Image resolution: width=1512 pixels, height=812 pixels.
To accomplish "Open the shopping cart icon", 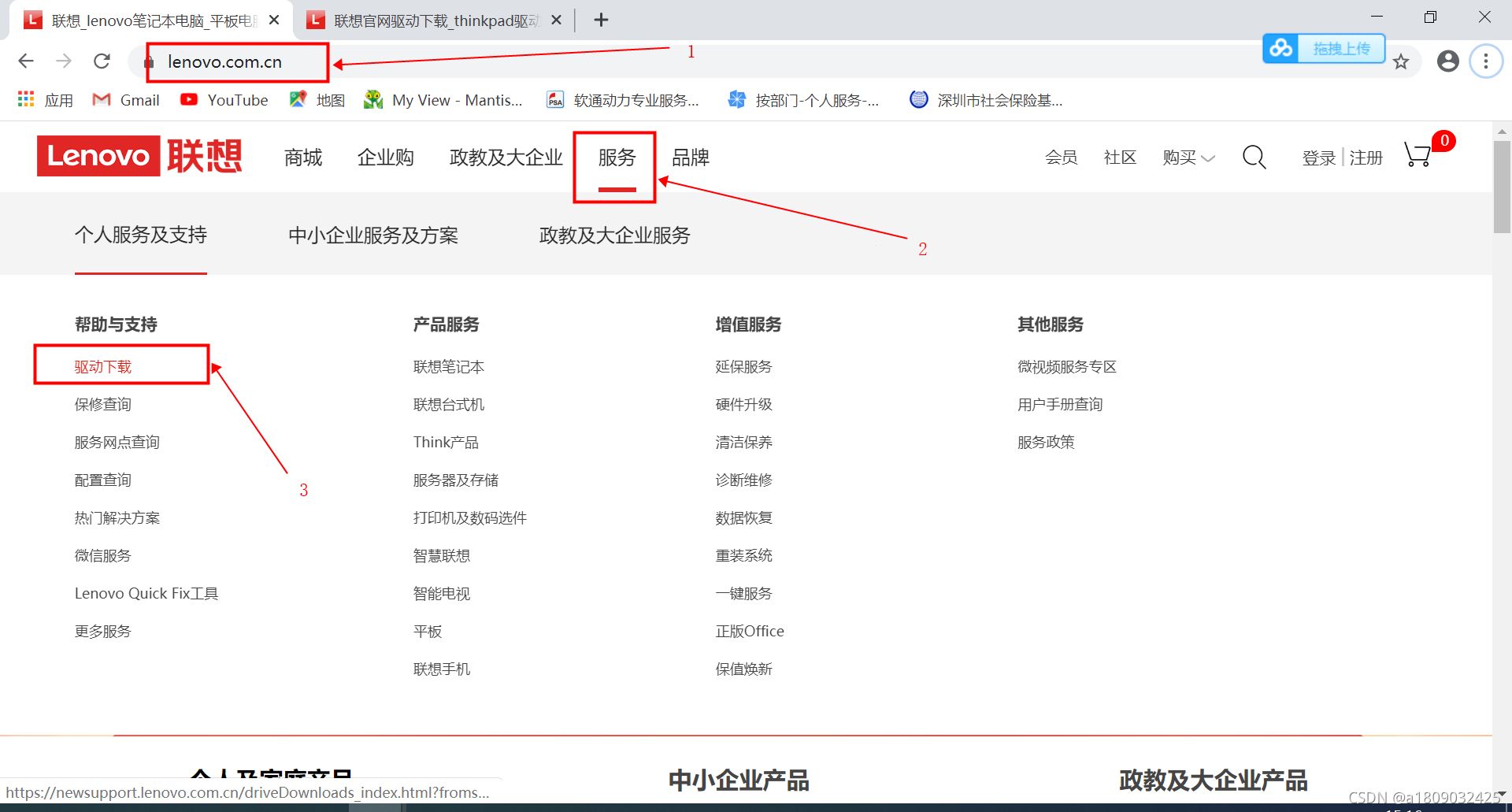I will [x=1419, y=154].
